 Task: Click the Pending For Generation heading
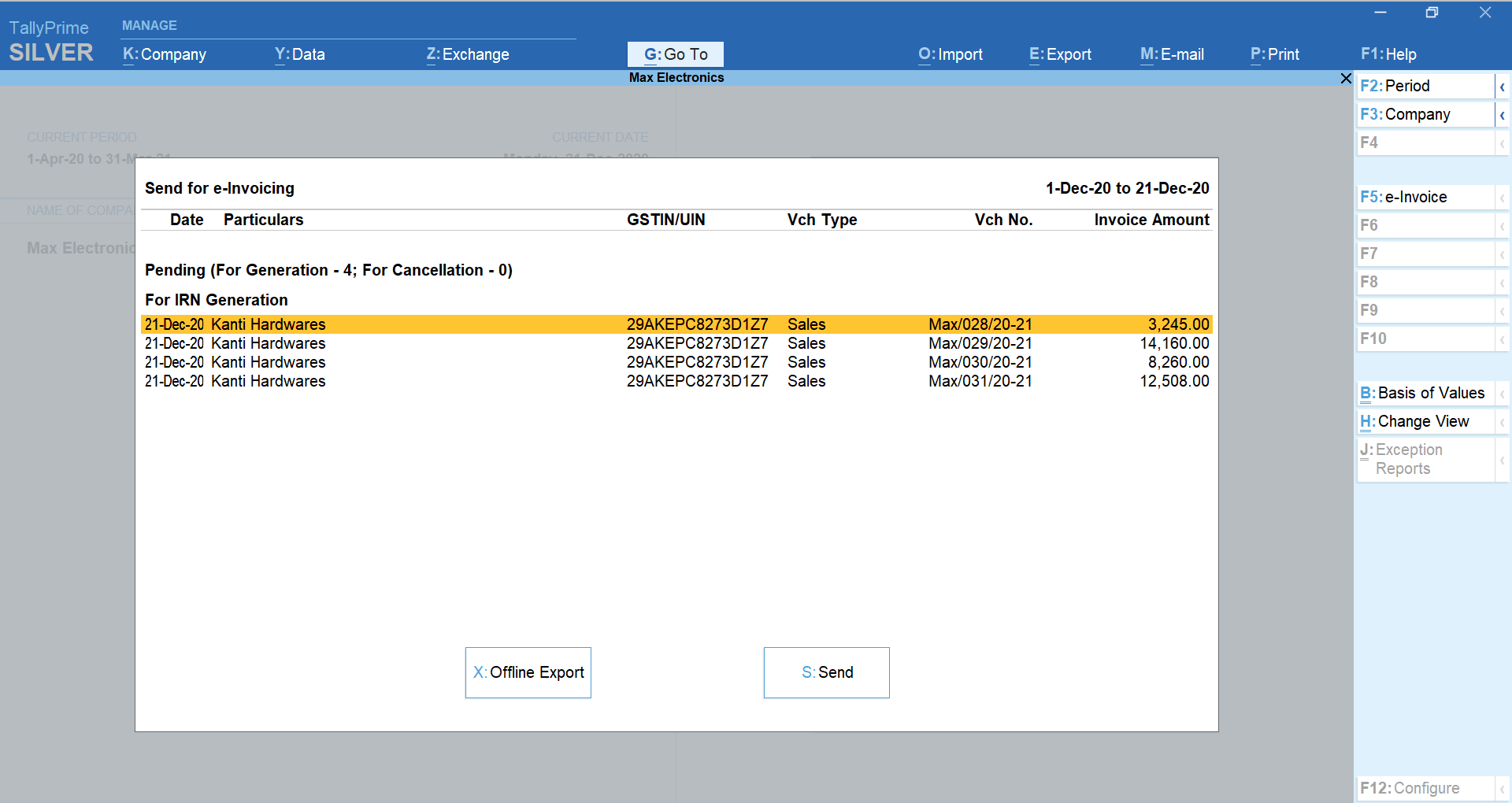tap(328, 271)
